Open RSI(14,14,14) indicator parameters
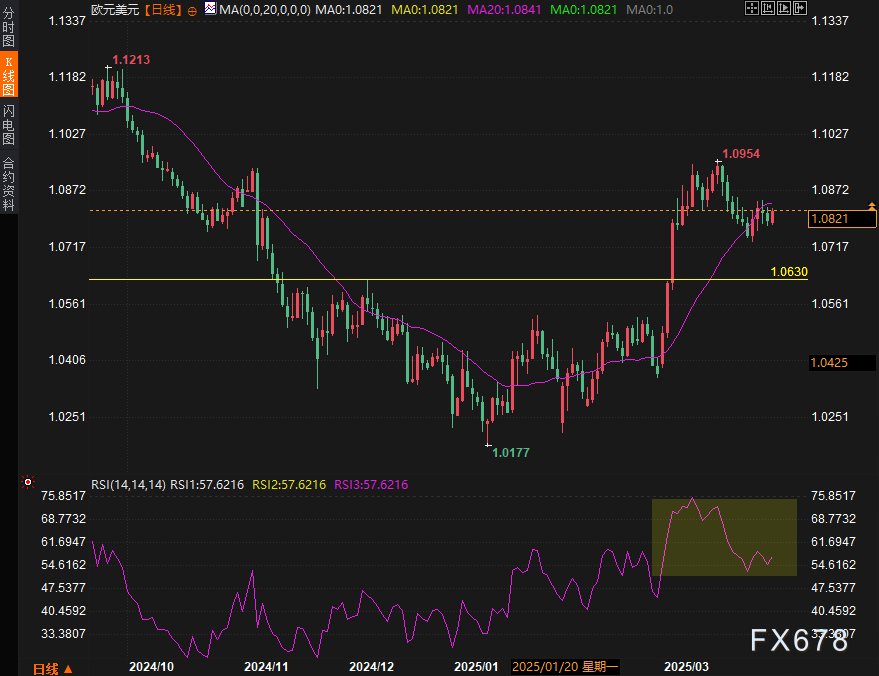This screenshot has width=879, height=676. pos(128,484)
